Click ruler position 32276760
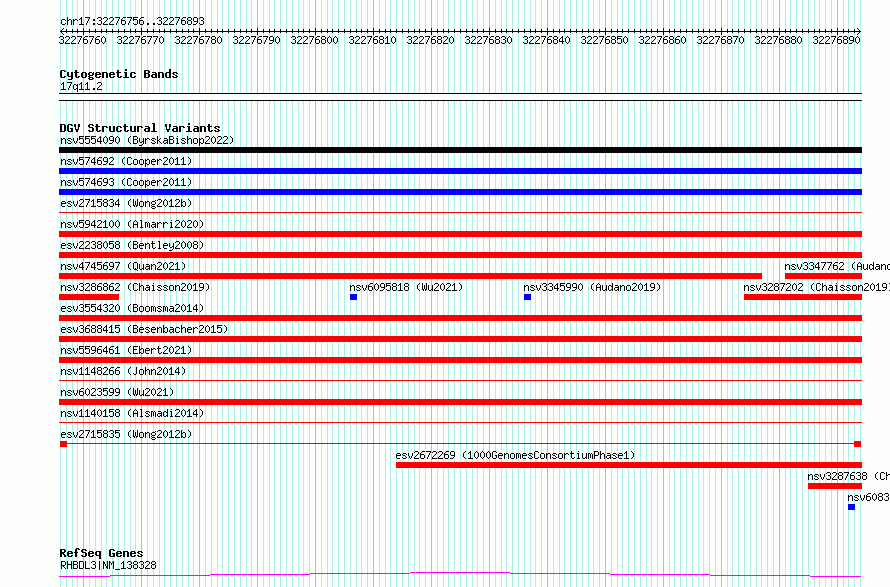The image size is (890, 587). tap(83, 40)
